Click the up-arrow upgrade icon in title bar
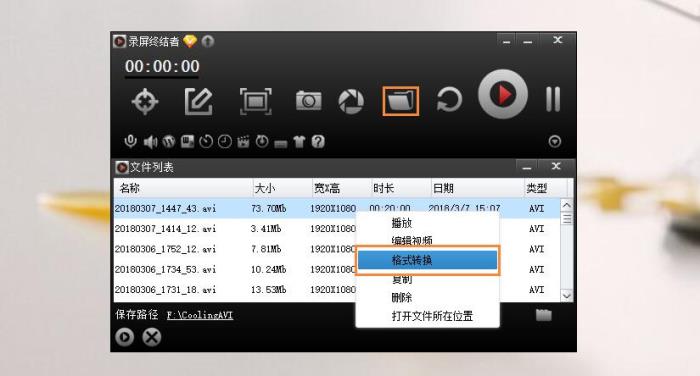Viewport: 700px width, 376px height. [208, 41]
